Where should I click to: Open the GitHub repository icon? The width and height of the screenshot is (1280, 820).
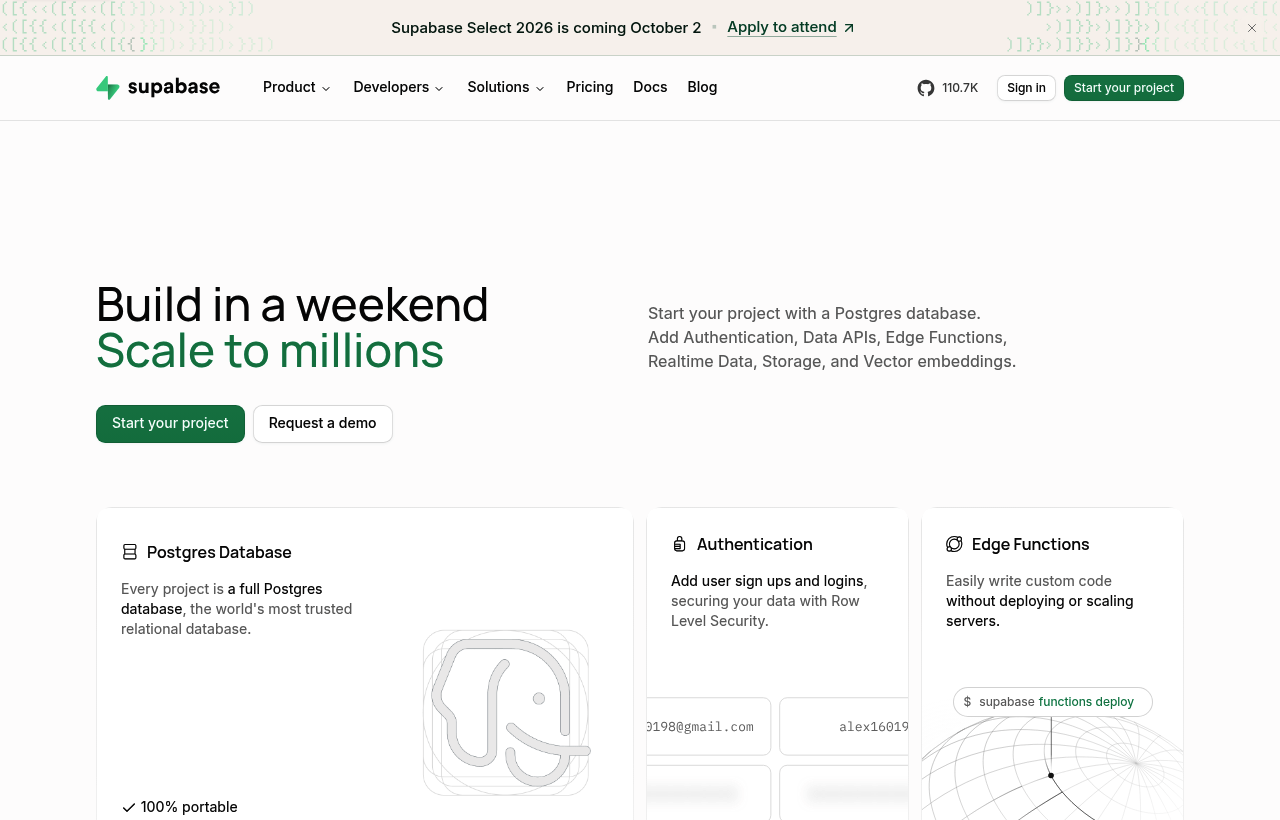(926, 88)
